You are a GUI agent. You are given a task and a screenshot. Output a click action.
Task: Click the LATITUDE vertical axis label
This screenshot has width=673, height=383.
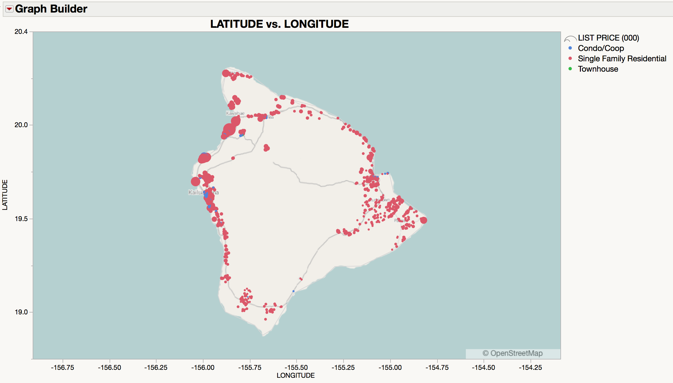click(x=5, y=195)
